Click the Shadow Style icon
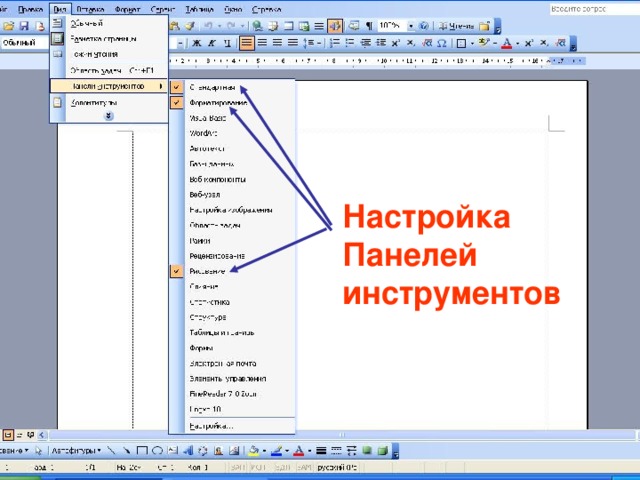Screen dimensions: 640x480 [x=367, y=451]
